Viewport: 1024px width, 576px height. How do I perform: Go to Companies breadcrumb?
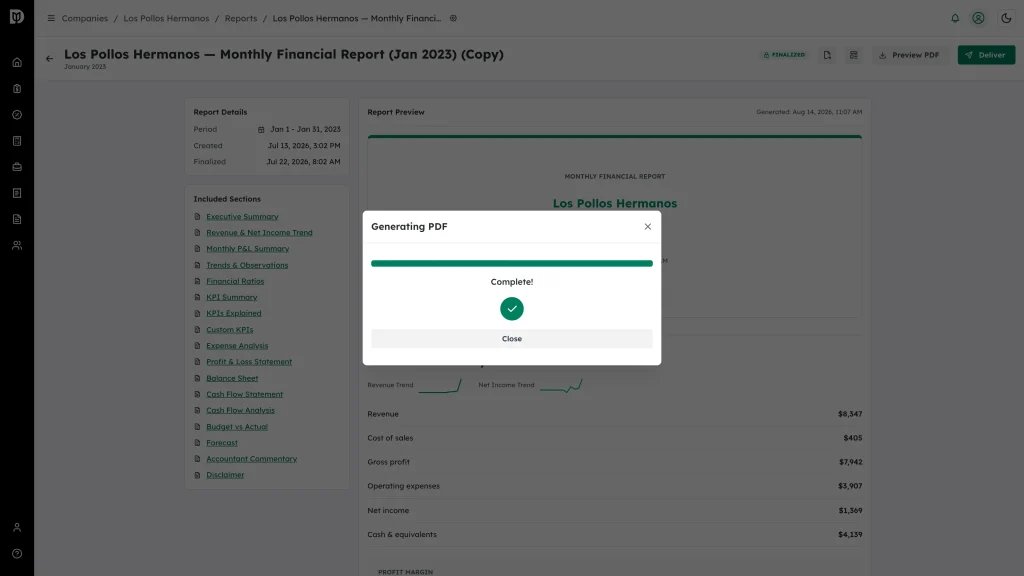pyautogui.click(x=84, y=18)
